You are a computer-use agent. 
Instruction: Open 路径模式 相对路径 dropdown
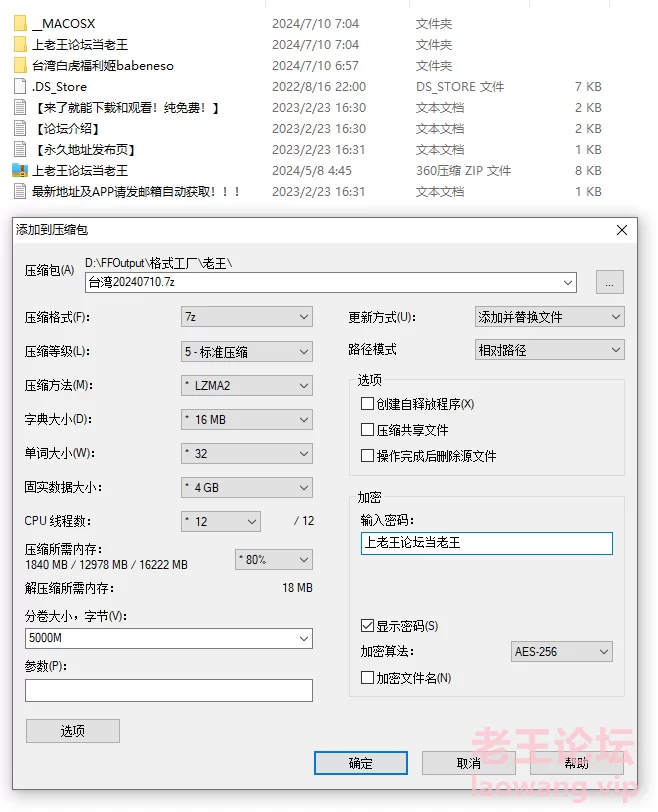(549, 350)
